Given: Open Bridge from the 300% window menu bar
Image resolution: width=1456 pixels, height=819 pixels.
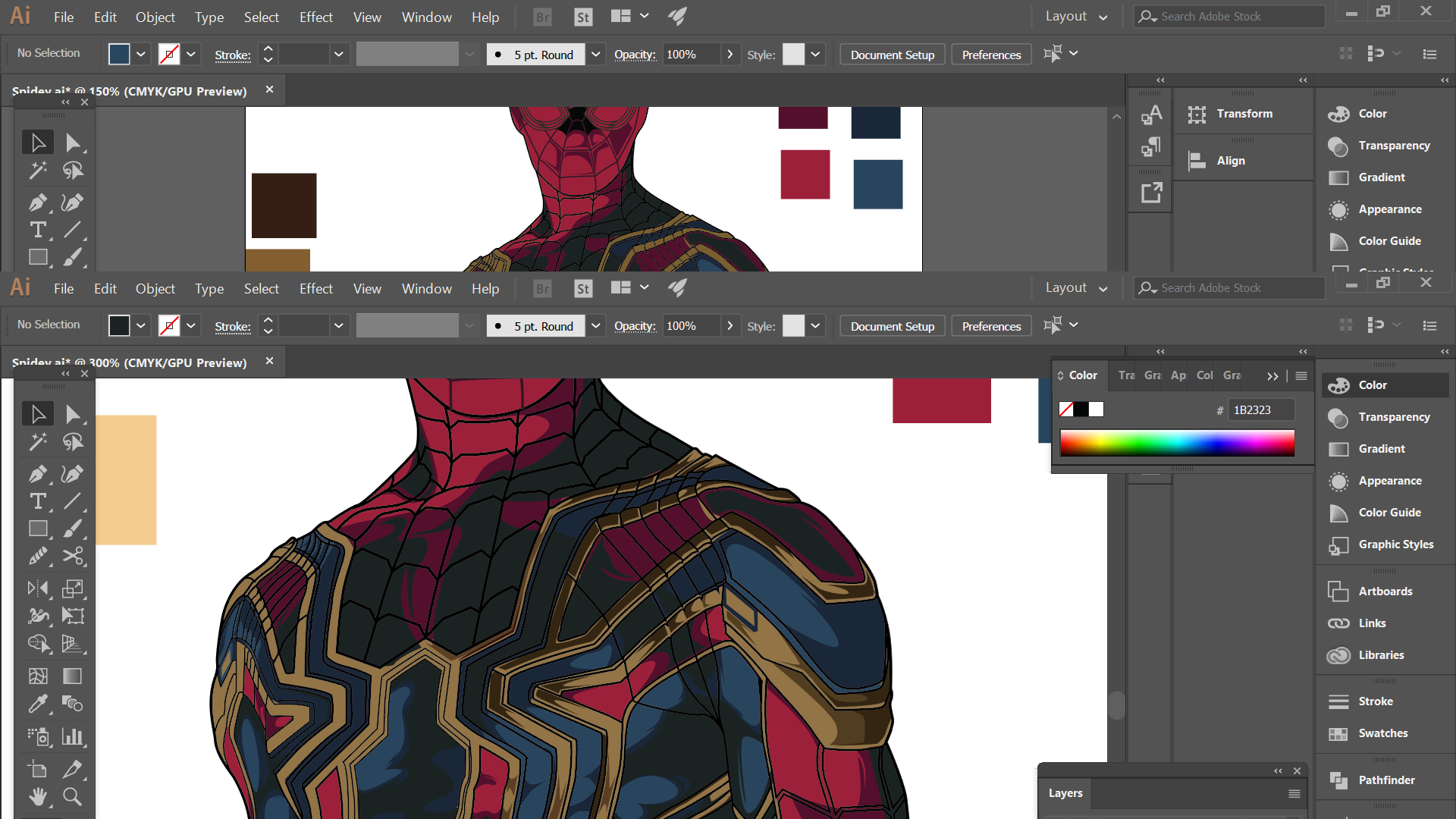Looking at the screenshot, I should pos(542,289).
